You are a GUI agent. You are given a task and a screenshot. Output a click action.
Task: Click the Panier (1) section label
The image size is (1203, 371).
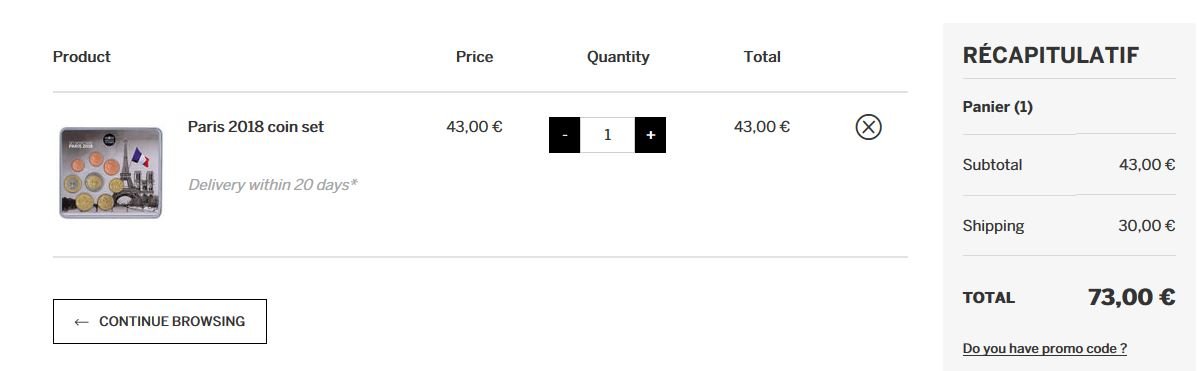[x=997, y=107]
